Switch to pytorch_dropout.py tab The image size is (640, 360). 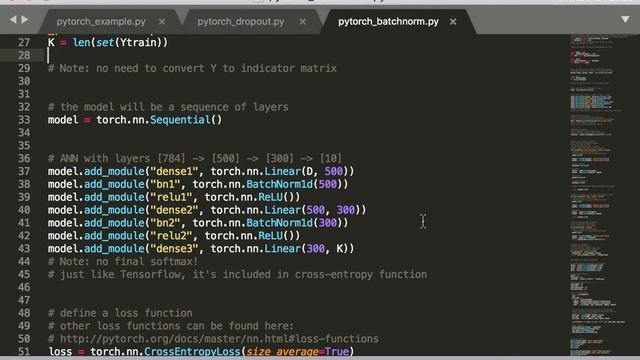[241, 21]
